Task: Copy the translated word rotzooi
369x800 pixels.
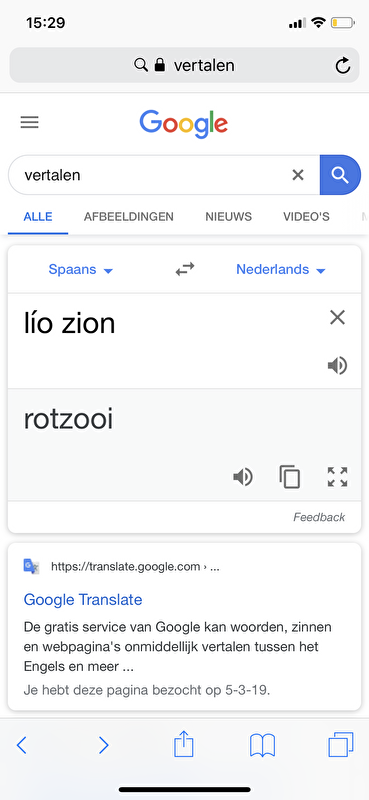Action: pyautogui.click(x=290, y=478)
